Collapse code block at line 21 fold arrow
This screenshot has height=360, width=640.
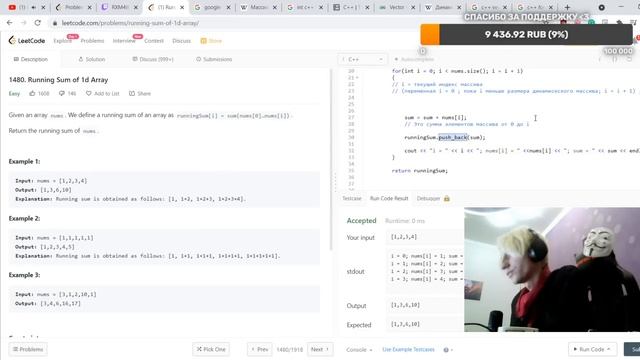(x=358, y=78)
